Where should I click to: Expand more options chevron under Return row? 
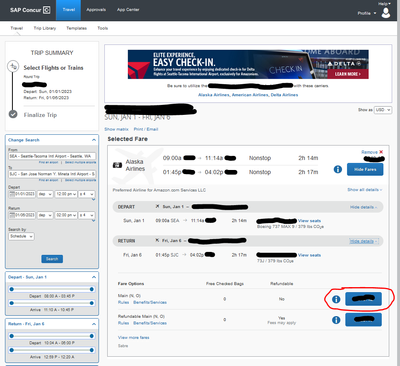[93, 221]
